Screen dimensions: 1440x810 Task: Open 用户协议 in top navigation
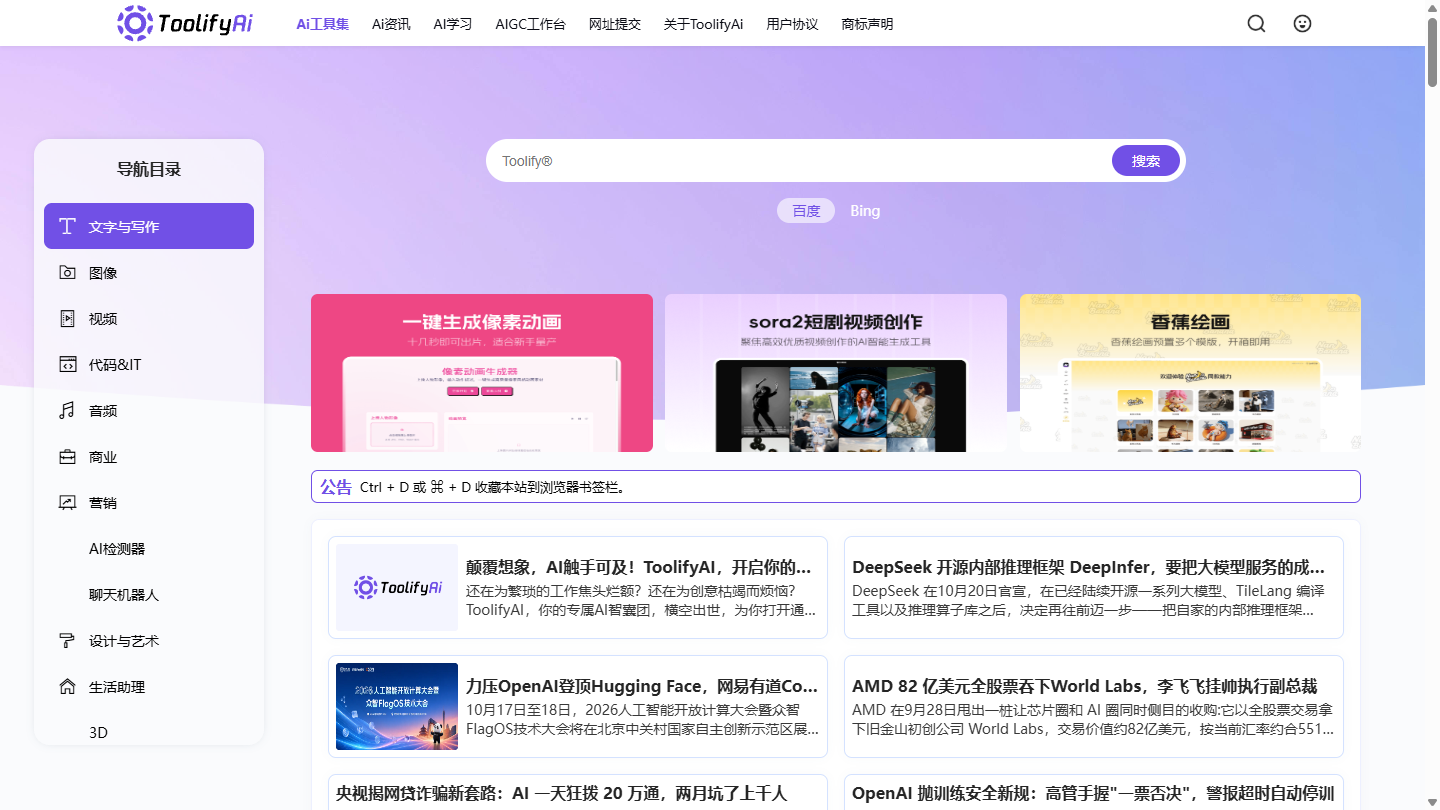[x=792, y=24]
